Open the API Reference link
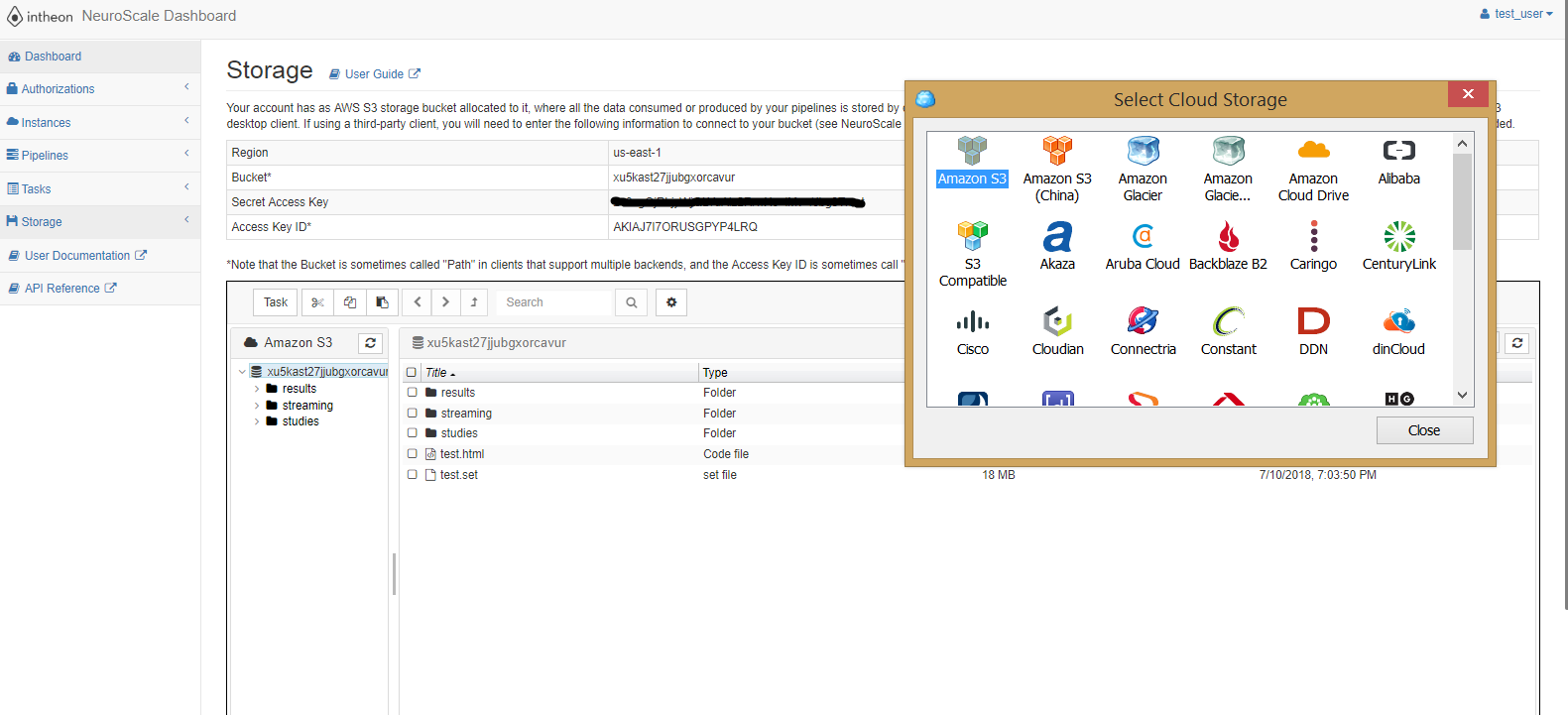Screen dimensions: 1568x715 62,289
